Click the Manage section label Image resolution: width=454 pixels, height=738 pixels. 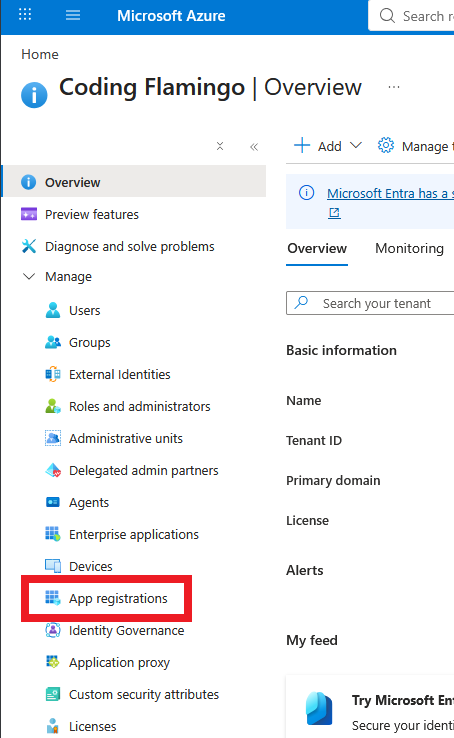tap(69, 277)
